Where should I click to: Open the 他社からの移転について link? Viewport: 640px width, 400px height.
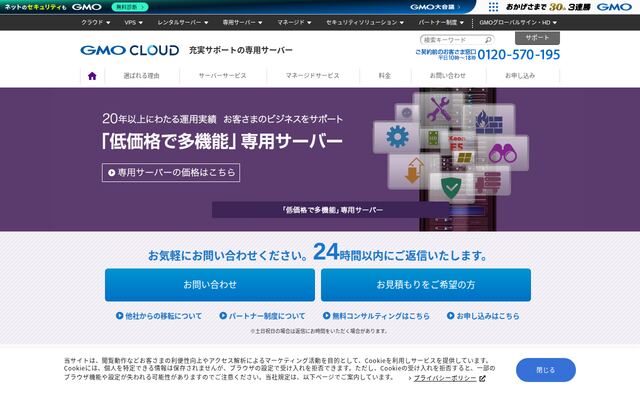[159, 316]
